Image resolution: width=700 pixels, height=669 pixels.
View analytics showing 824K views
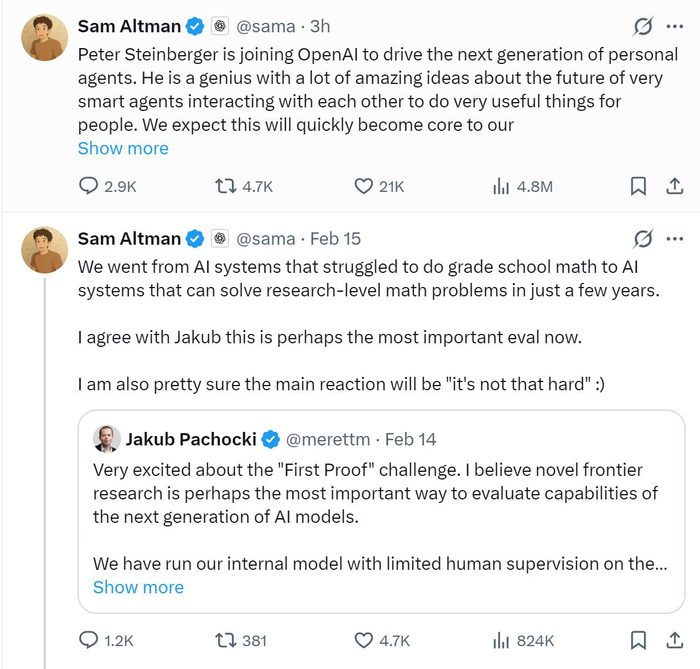coord(502,640)
